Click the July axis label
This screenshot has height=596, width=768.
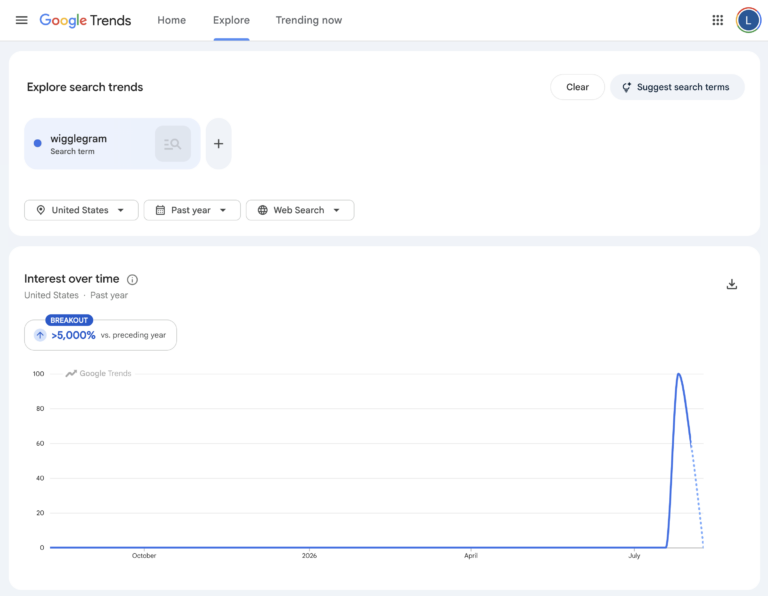point(634,555)
